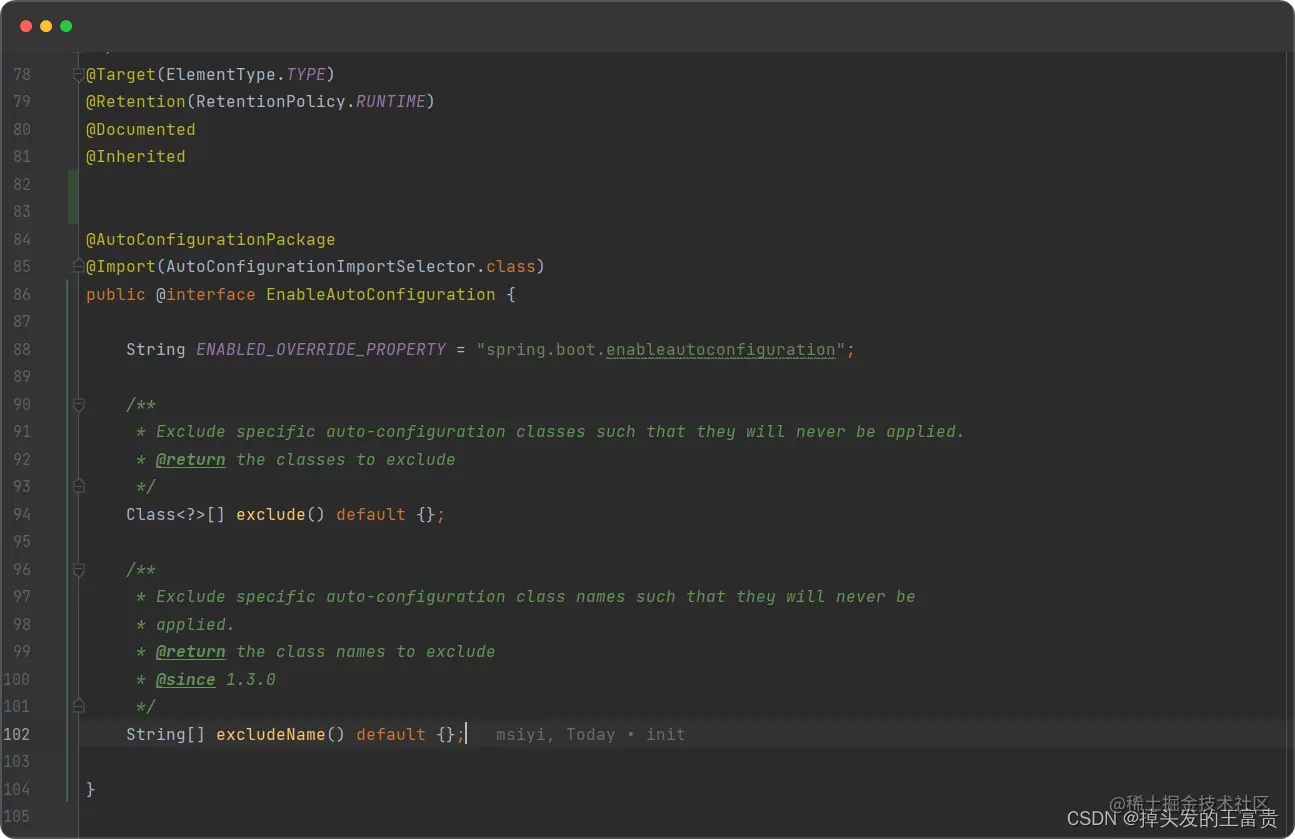Click line number 88 in the gutter
The image size is (1295, 839).
click(x=22, y=350)
